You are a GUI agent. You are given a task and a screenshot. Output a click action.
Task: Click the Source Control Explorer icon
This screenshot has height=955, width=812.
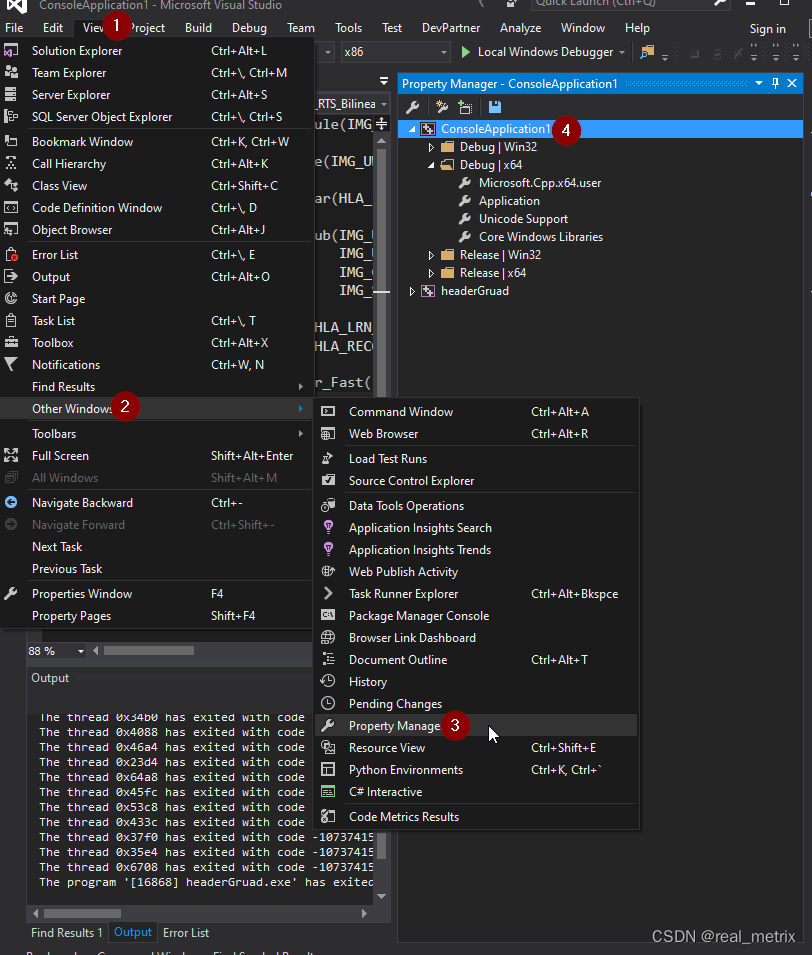point(328,480)
